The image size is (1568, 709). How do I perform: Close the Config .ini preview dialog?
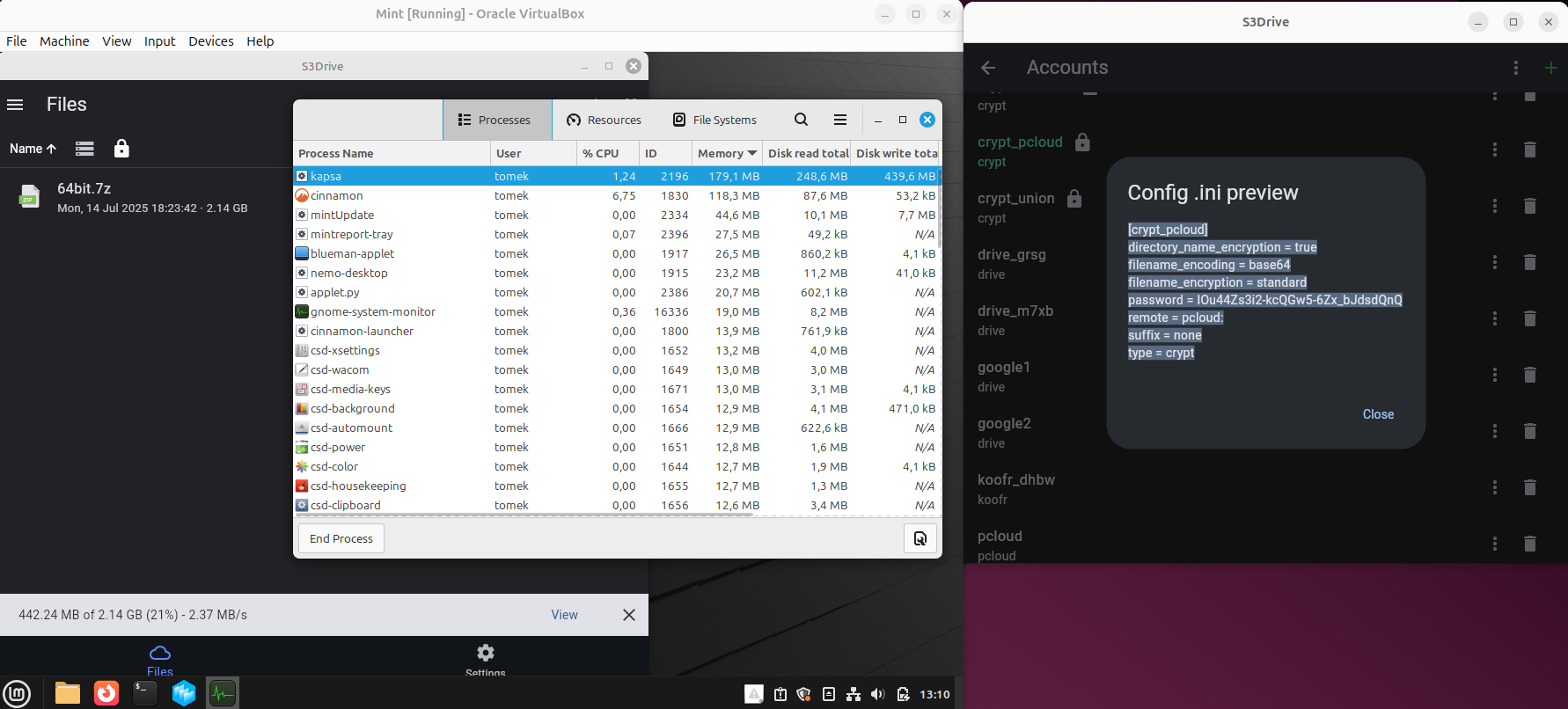coord(1378,414)
